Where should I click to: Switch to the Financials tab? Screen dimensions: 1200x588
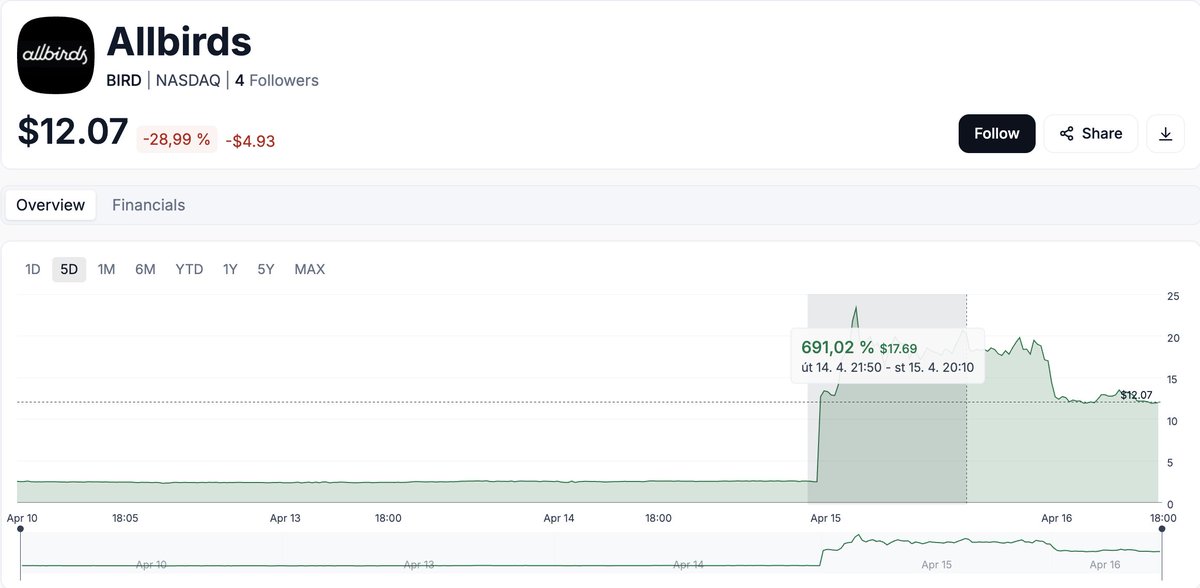pos(148,205)
